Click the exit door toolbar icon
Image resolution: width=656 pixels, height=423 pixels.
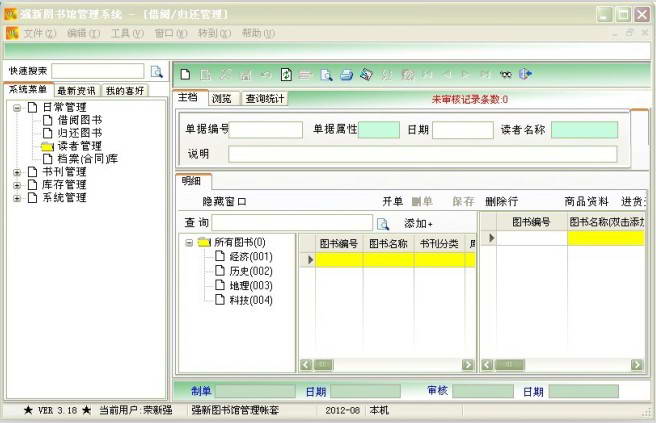525,74
